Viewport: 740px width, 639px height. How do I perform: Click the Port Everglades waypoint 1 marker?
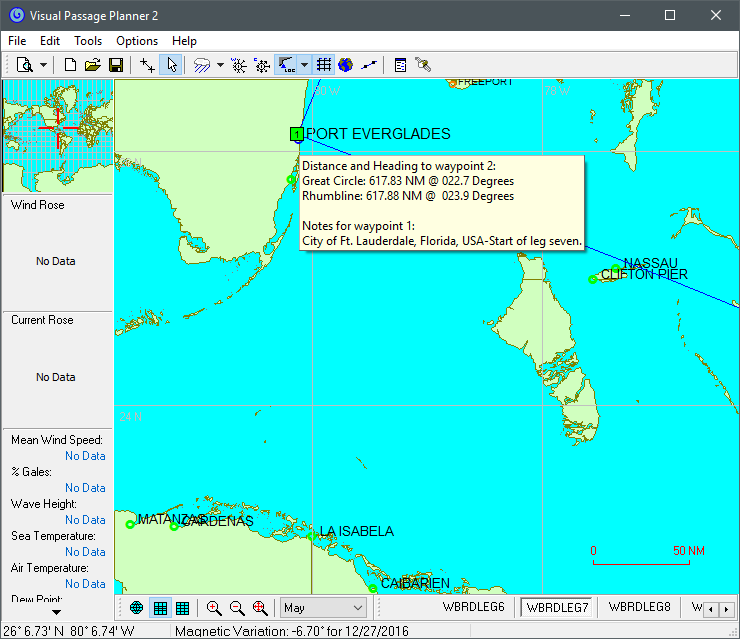pyautogui.click(x=297, y=134)
